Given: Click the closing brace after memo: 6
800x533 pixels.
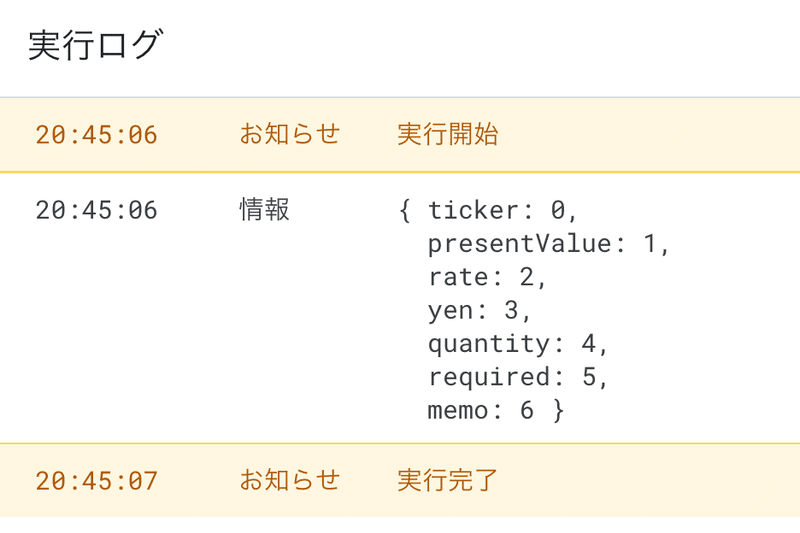Looking at the screenshot, I should (x=559, y=411).
